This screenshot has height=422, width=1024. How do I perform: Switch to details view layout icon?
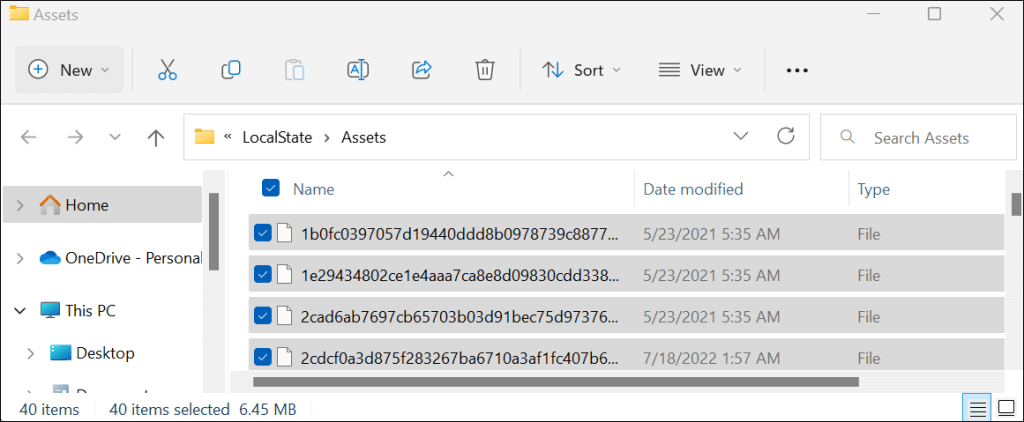[x=975, y=408]
